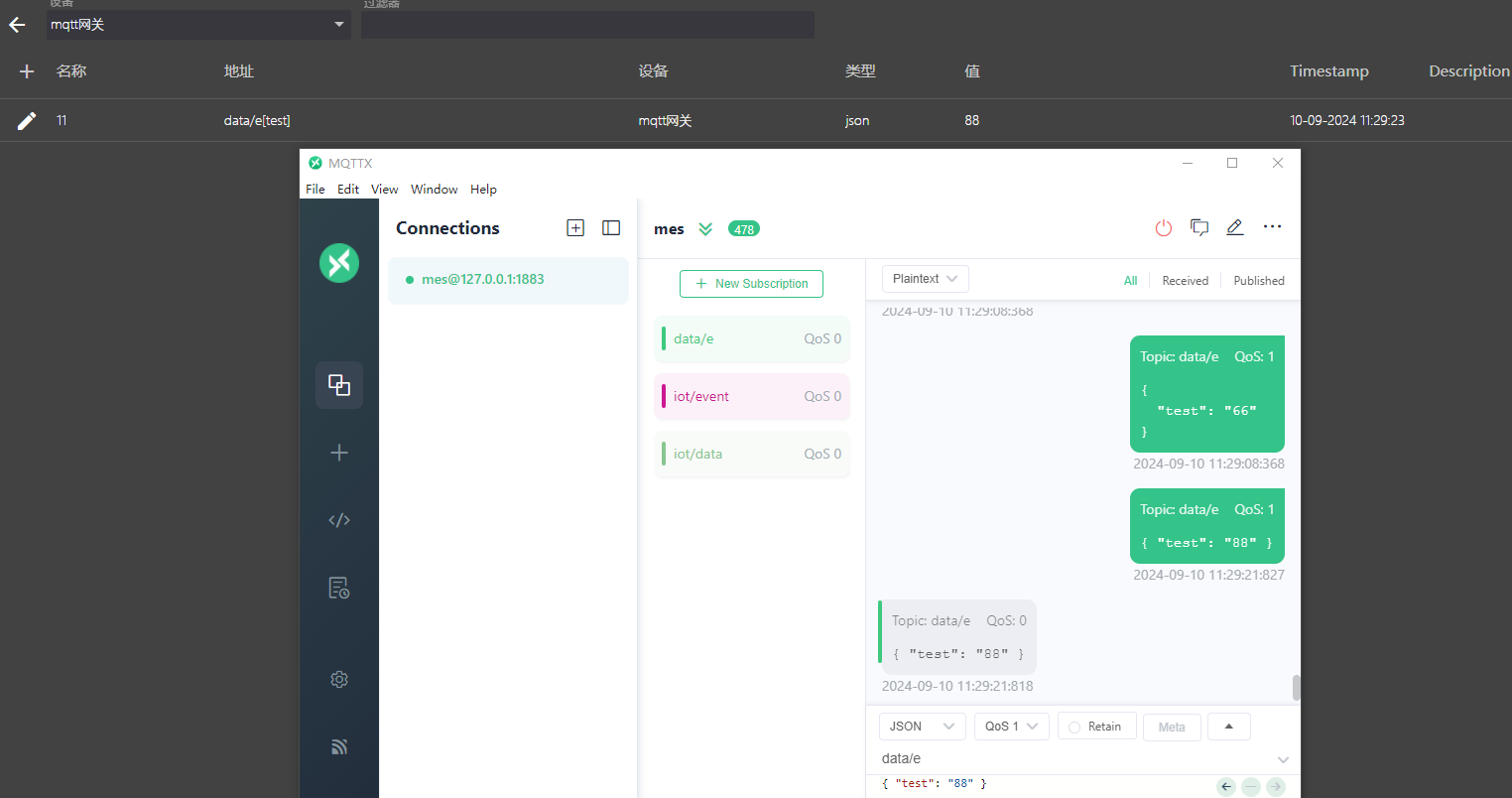The image size is (1512, 798).
Task: Open the Edit menu
Action: [348, 190]
